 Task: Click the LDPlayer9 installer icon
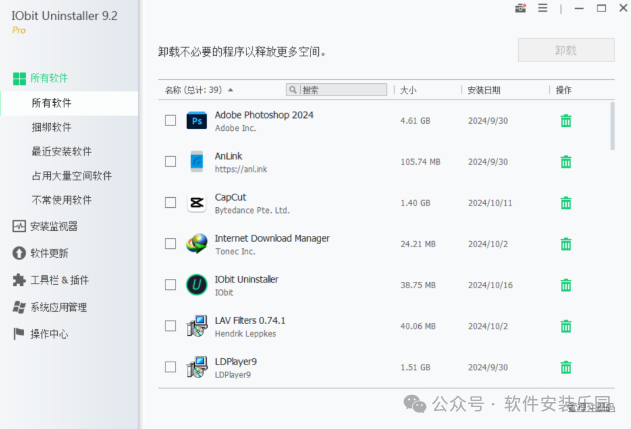click(x=197, y=367)
